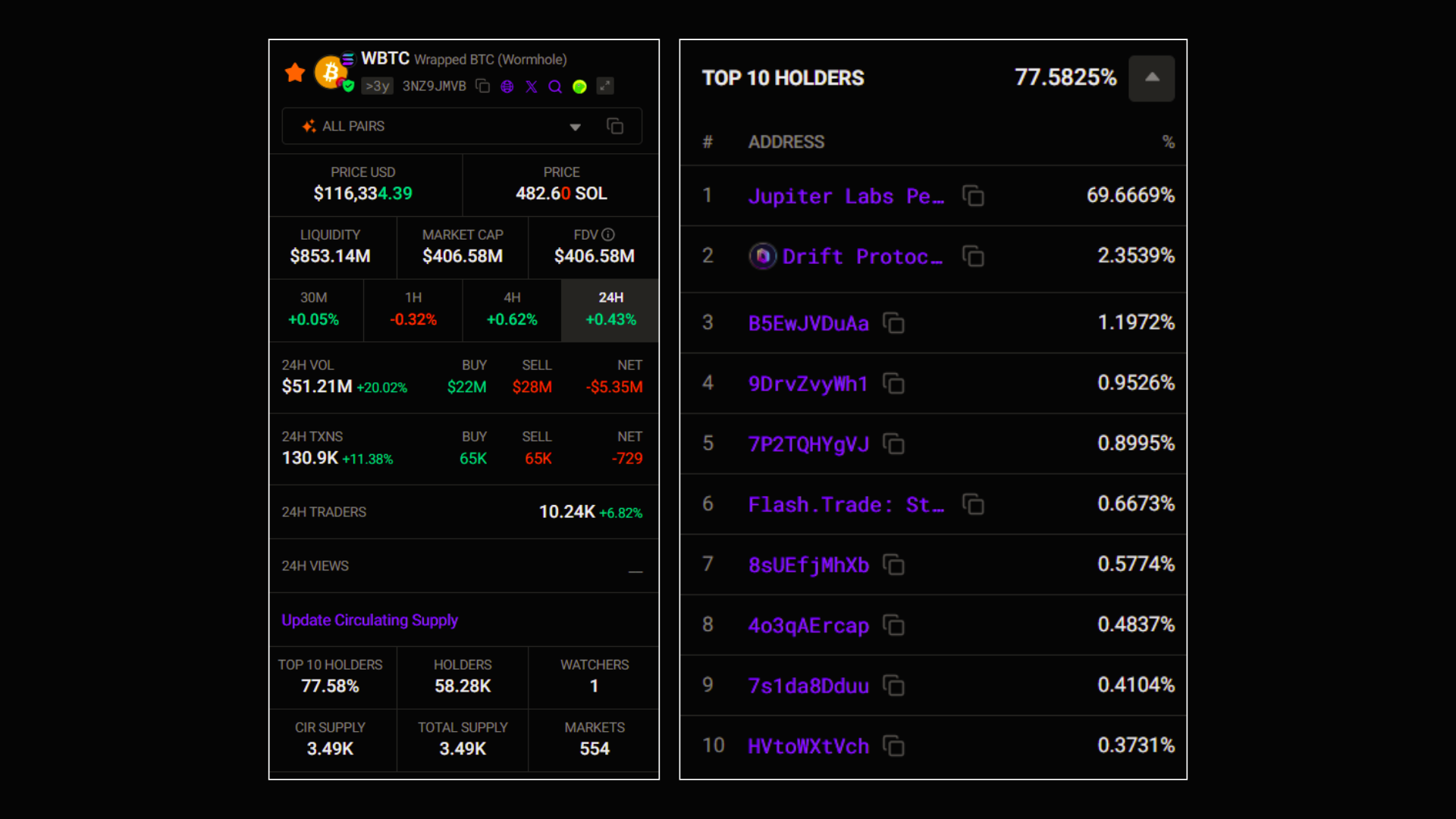
Task: Click the purple magnifier search icon
Action: tap(555, 86)
